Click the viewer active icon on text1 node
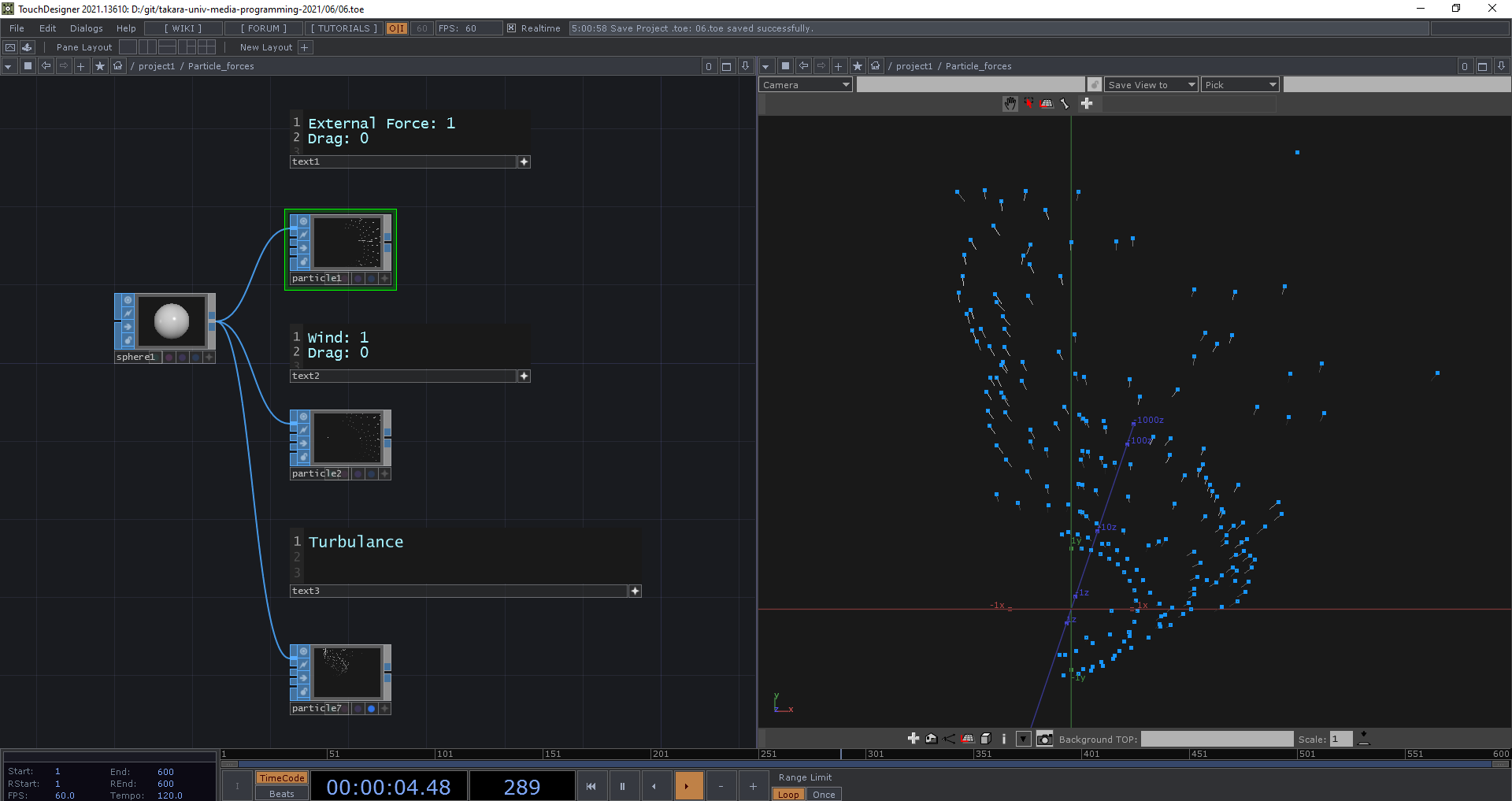This screenshot has width=1512, height=801. [524, 161]
